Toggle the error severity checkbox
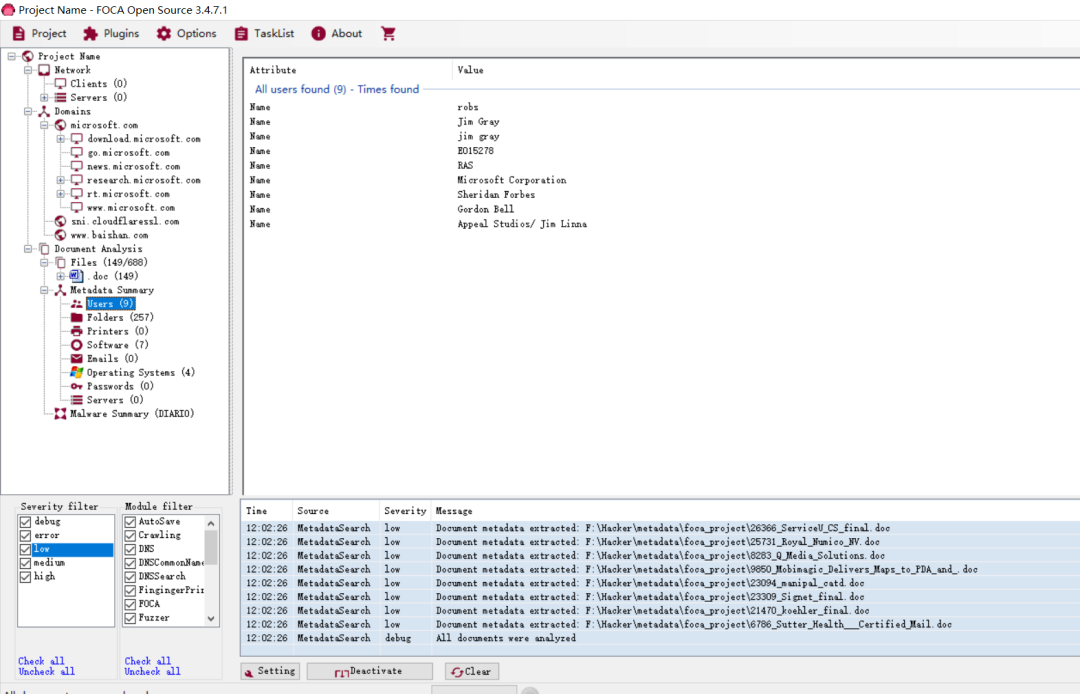Viewport: 1080px width, 694px height. [x=25, y=536]
